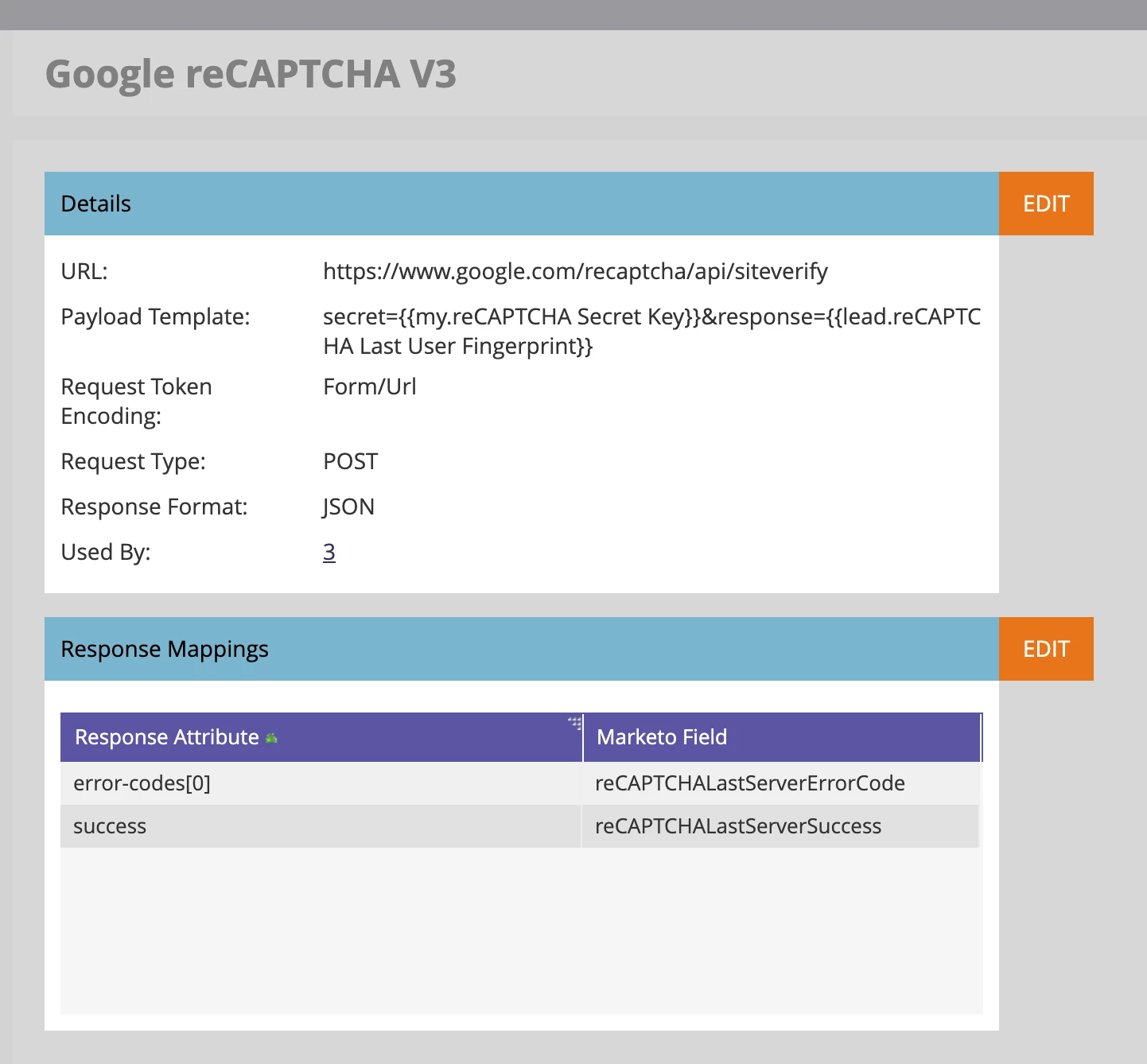Screen dimensions: 1147x1064
Task: Click the sort indicator icon beside Response Attribute
Action: pyautogui.click(x=271, y=738)
